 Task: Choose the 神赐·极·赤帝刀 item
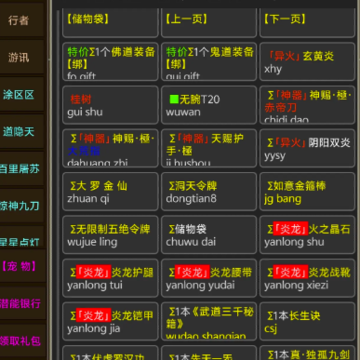pos(307,105)
